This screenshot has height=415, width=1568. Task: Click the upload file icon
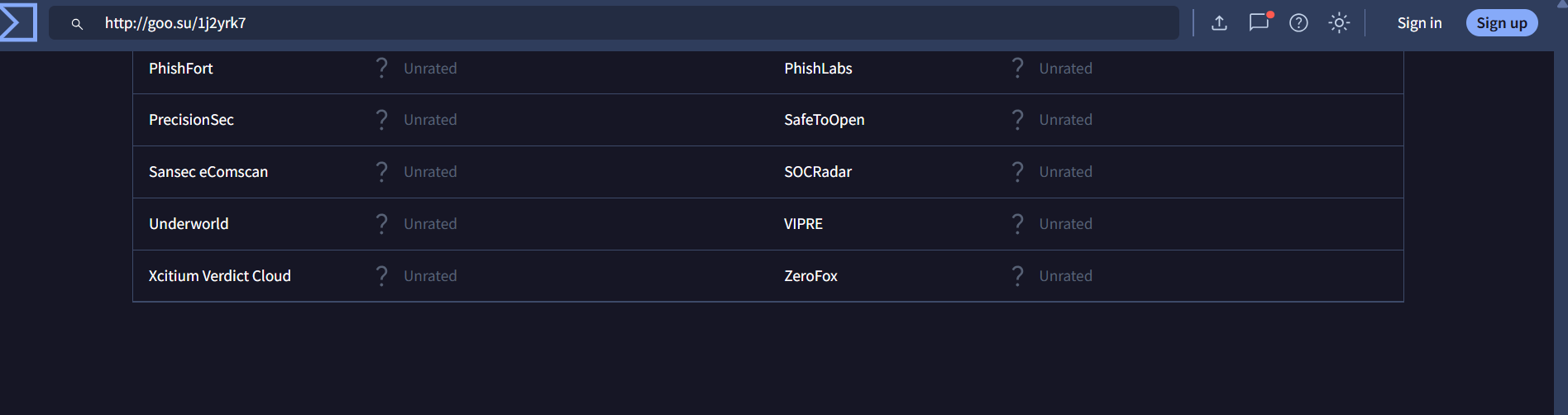1219,23
